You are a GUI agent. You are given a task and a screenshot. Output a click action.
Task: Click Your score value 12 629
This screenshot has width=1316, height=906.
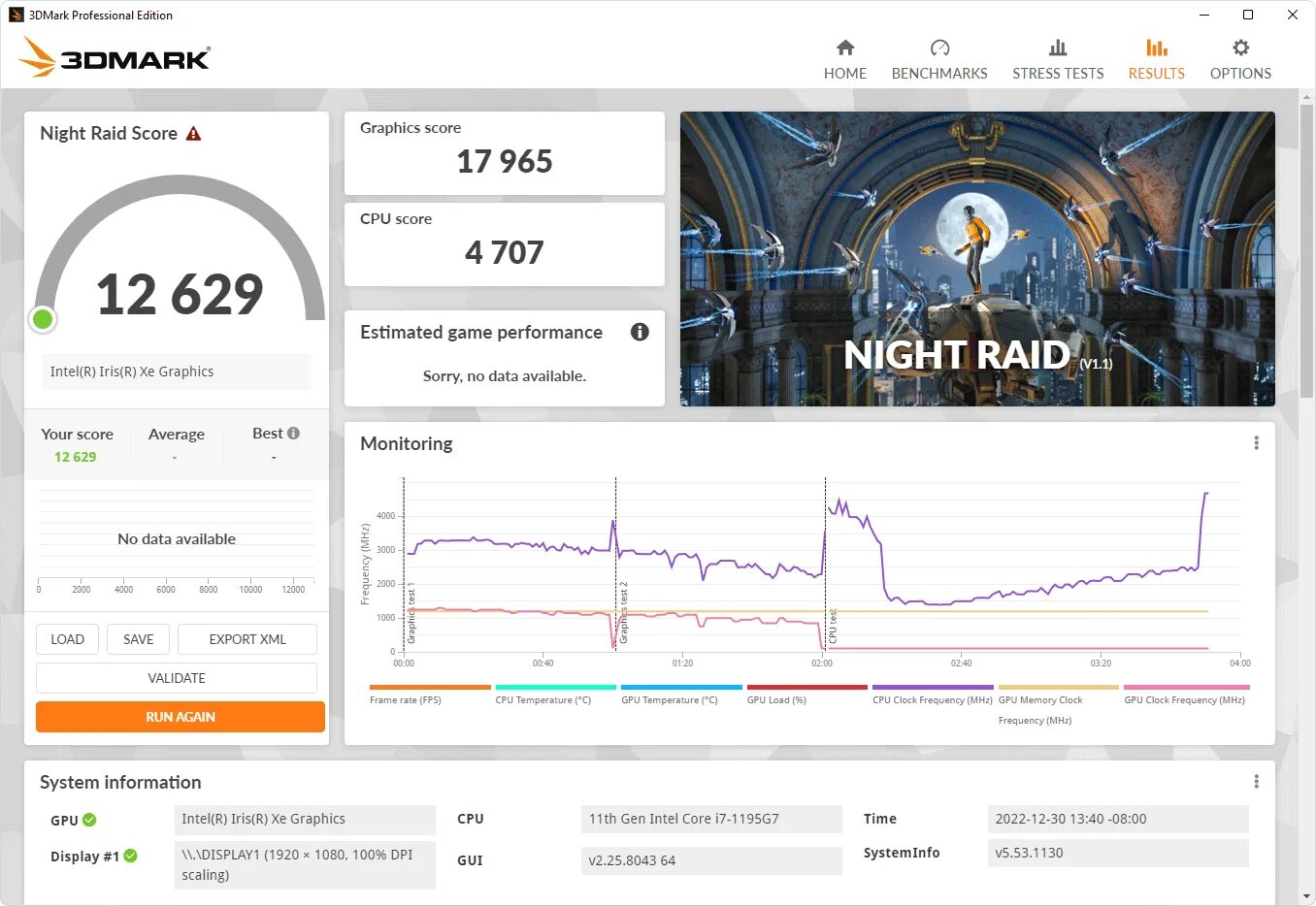[x=75, y=457]
